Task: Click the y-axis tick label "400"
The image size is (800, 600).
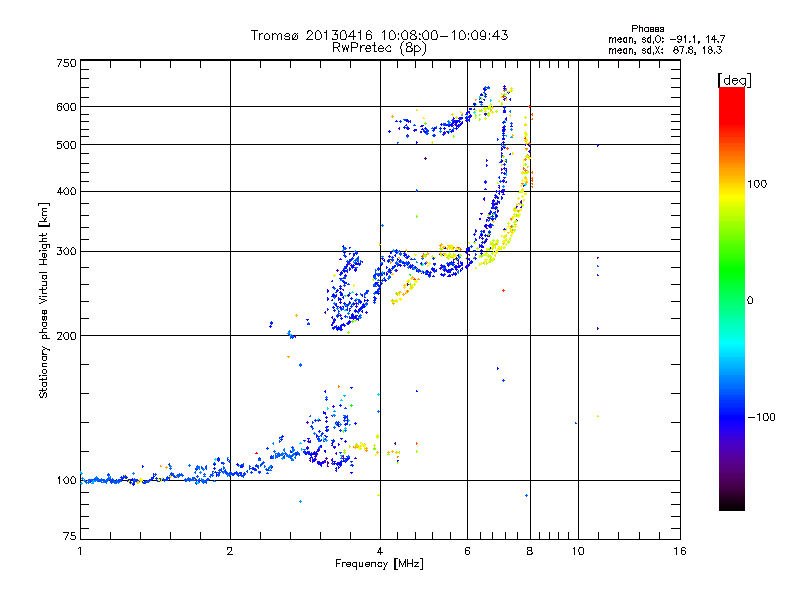Action: (x=66, y=191)
